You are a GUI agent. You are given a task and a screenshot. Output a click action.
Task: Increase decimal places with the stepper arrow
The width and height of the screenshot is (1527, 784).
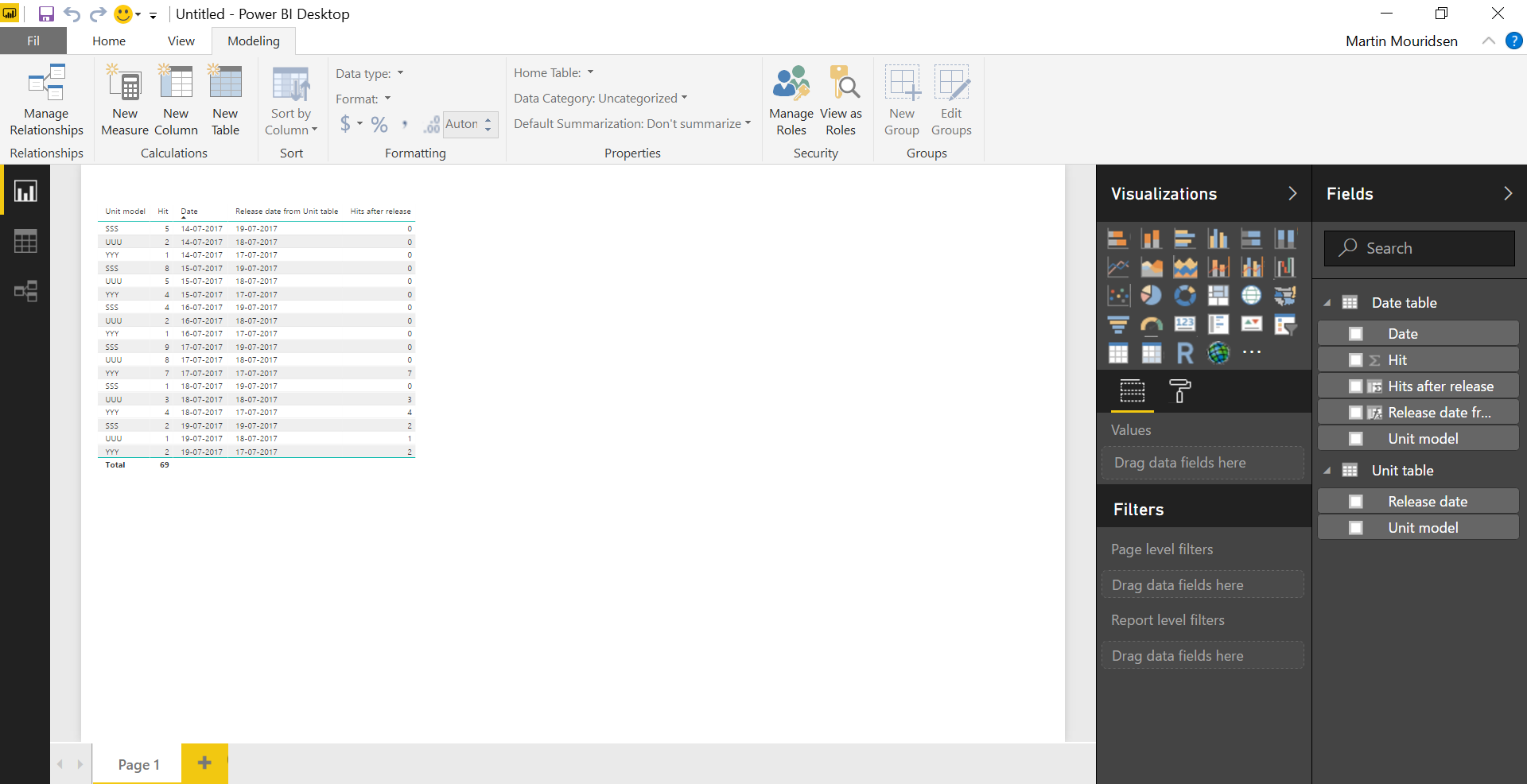pos(488,118)
